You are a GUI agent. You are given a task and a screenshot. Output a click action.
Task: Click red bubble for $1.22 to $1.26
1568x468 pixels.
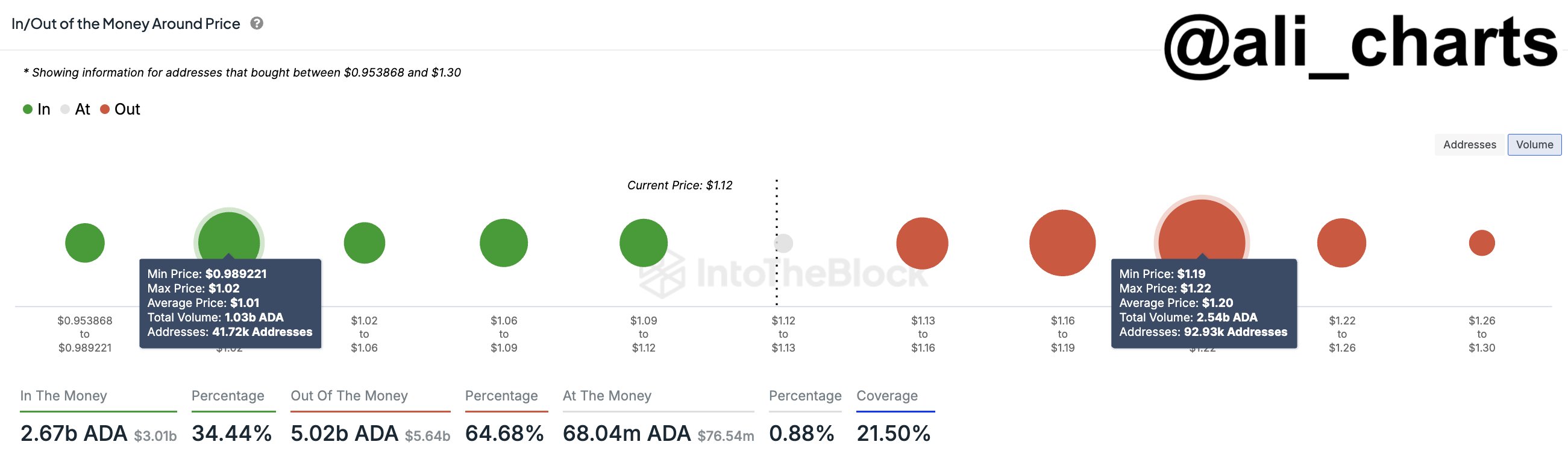(1341, 242)
